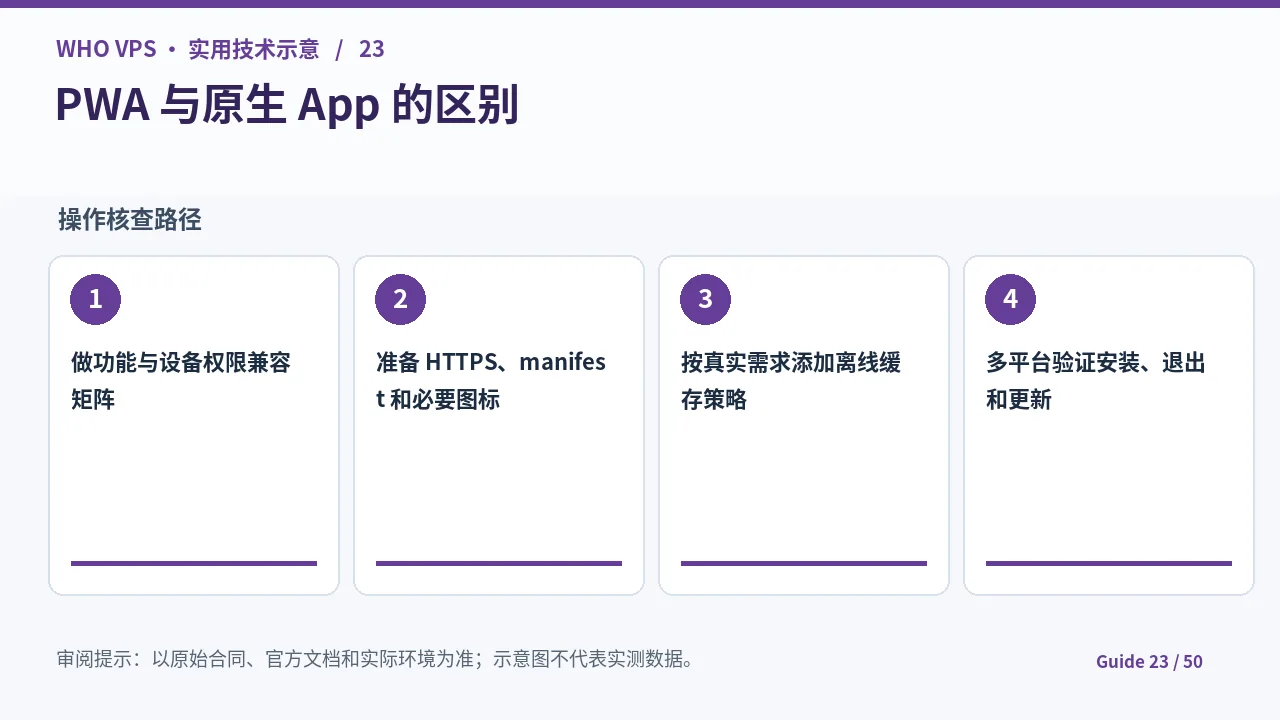Select the slide title "PWA 与原生 App 的区别"
Viewport: 1280px width, 720px height.
287,105
